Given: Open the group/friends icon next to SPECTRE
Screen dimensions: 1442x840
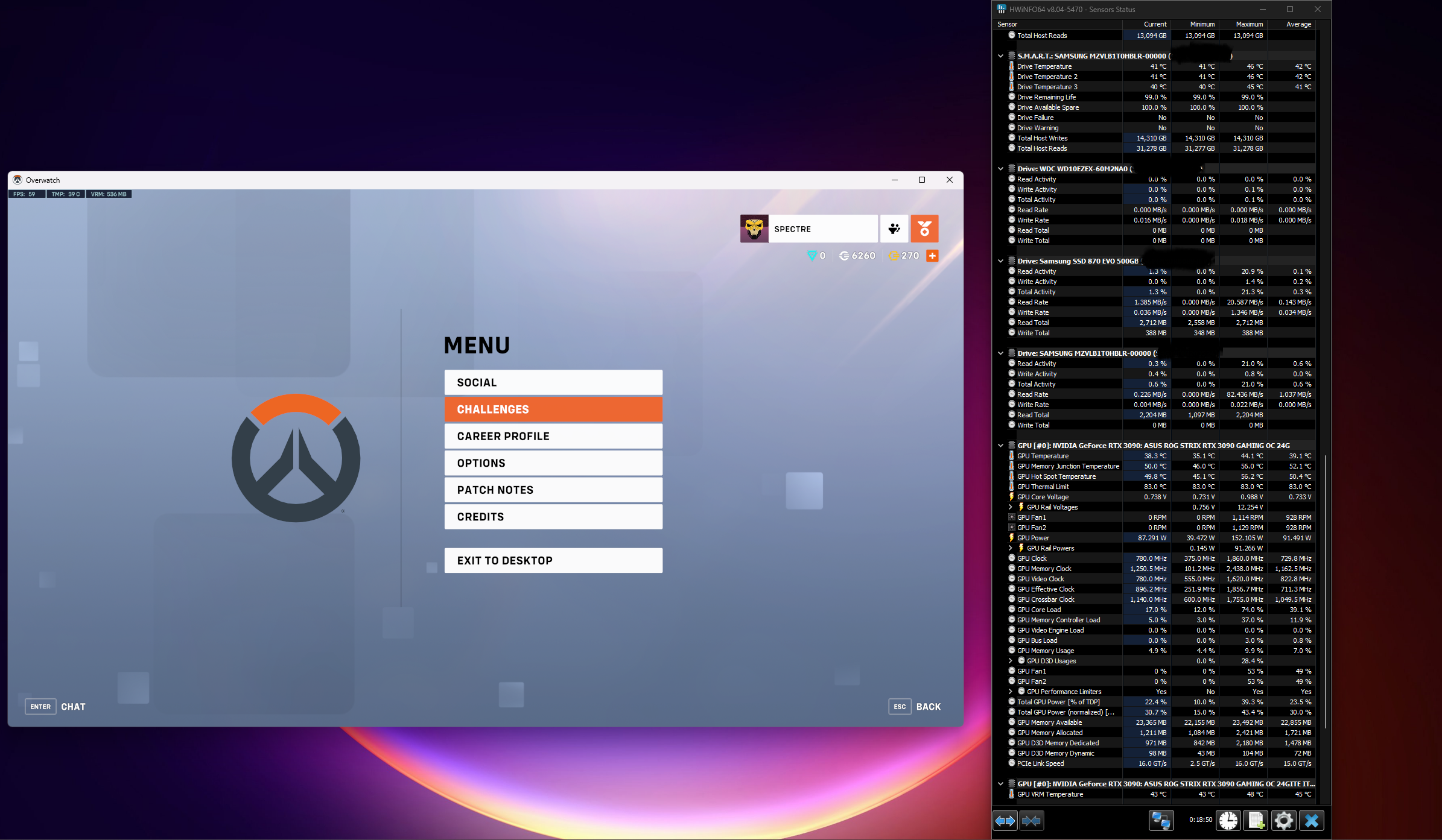Looking at the screenshot, I should [x=894, y=229].
